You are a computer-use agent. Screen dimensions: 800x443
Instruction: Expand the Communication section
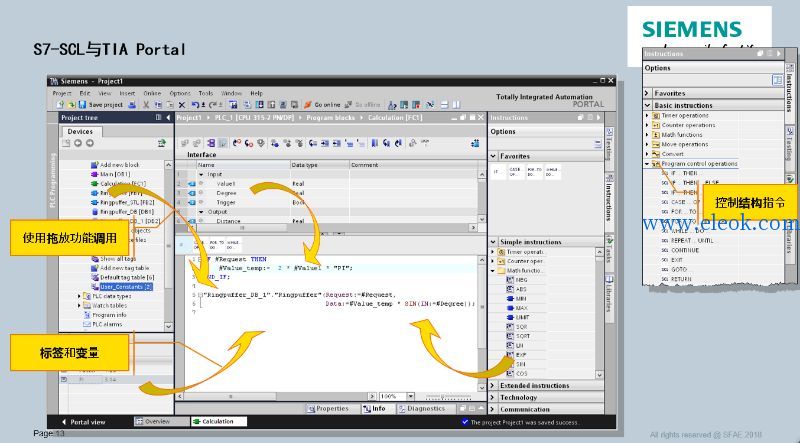pyautogui.click(x=493, y=409)
